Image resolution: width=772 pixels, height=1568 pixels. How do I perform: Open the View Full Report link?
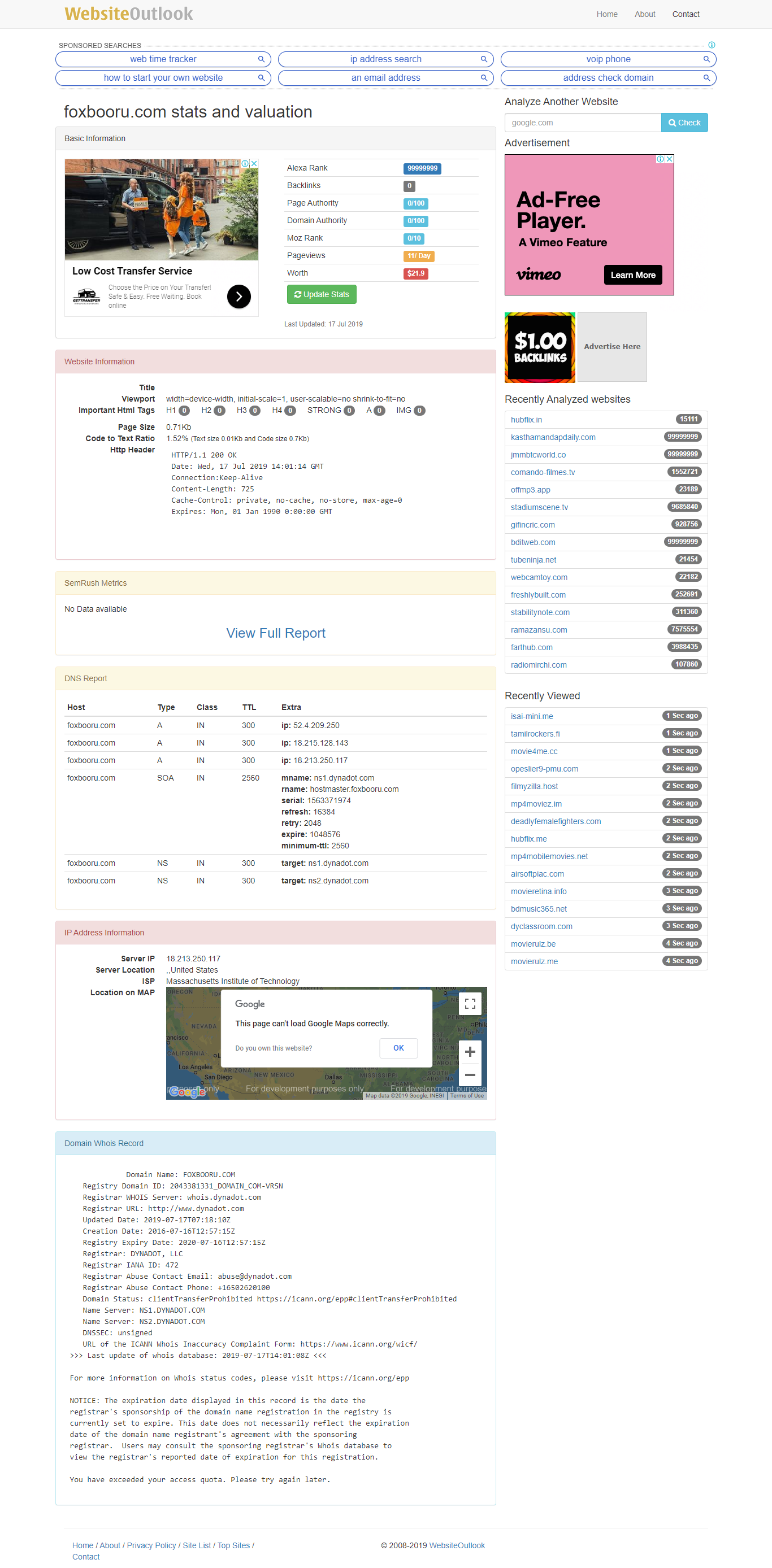click(x=276, y=633)
